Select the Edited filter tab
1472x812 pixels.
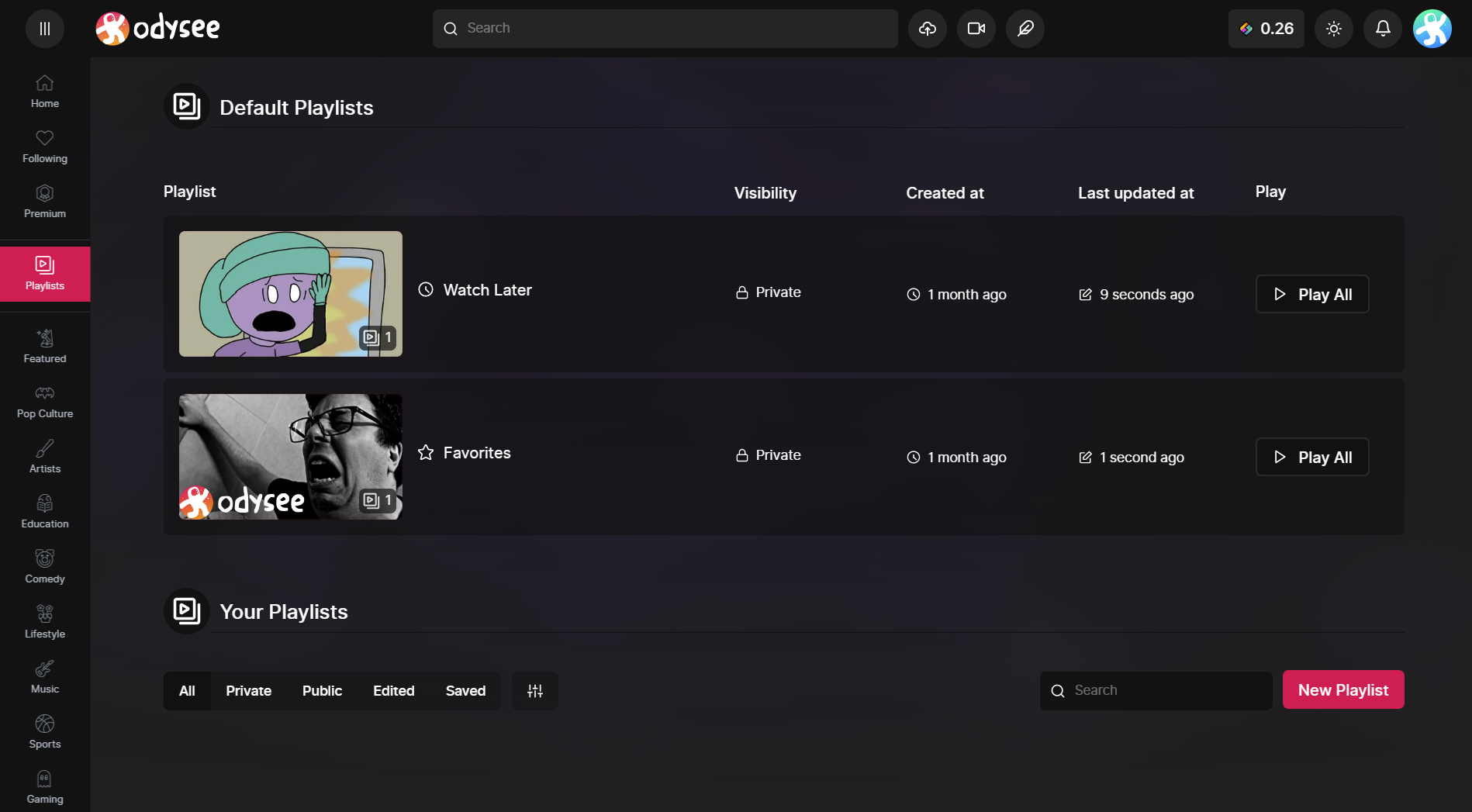394,691
